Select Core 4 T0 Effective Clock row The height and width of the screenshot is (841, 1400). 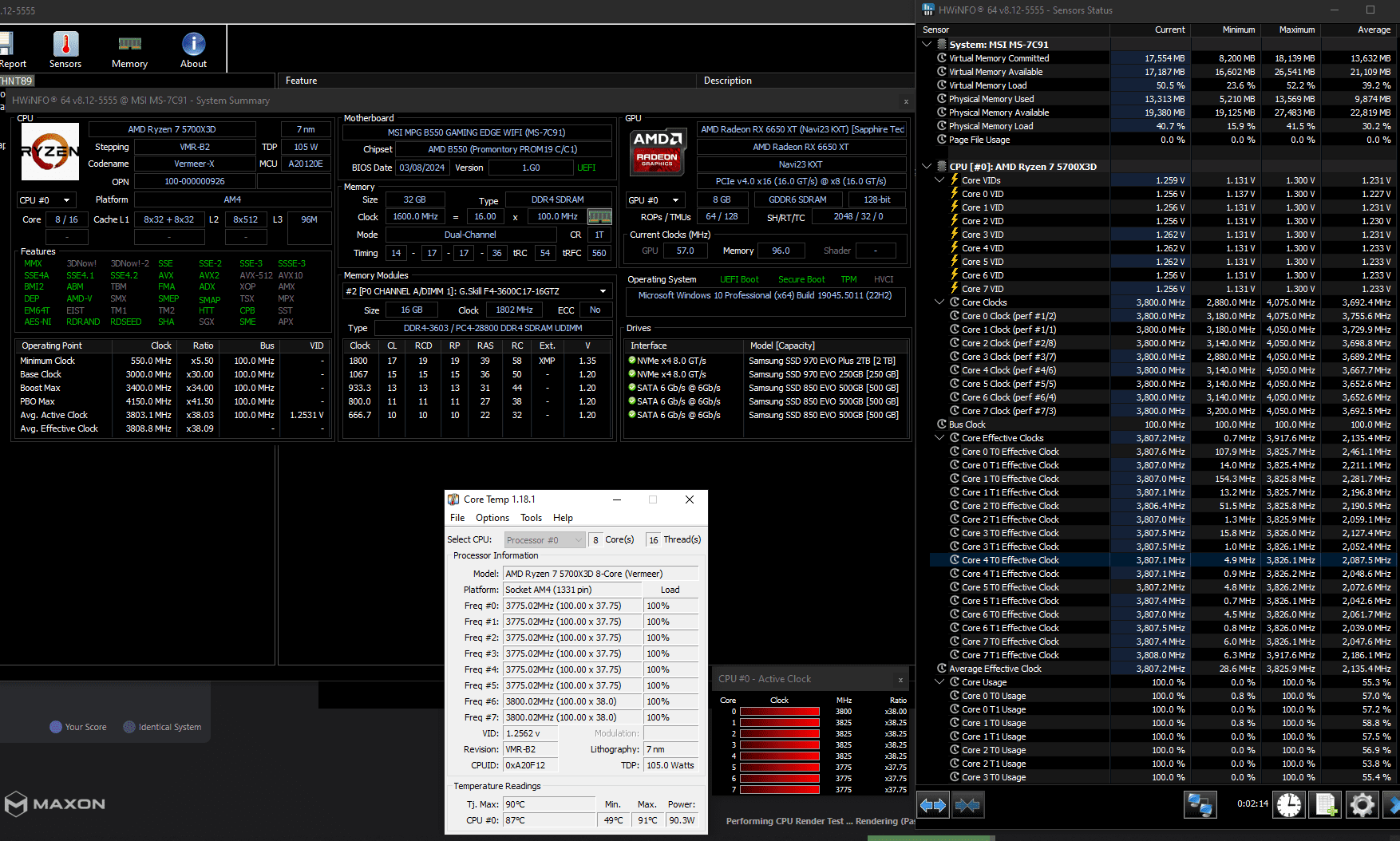pyautogui.click(x=1164, y=560)
